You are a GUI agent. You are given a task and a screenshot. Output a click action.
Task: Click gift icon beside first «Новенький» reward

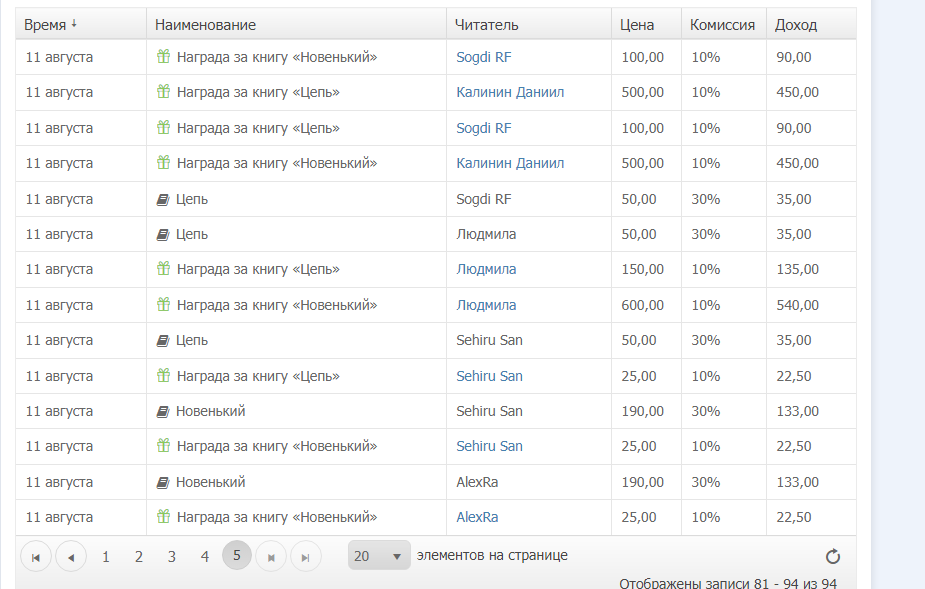point(164,57)
